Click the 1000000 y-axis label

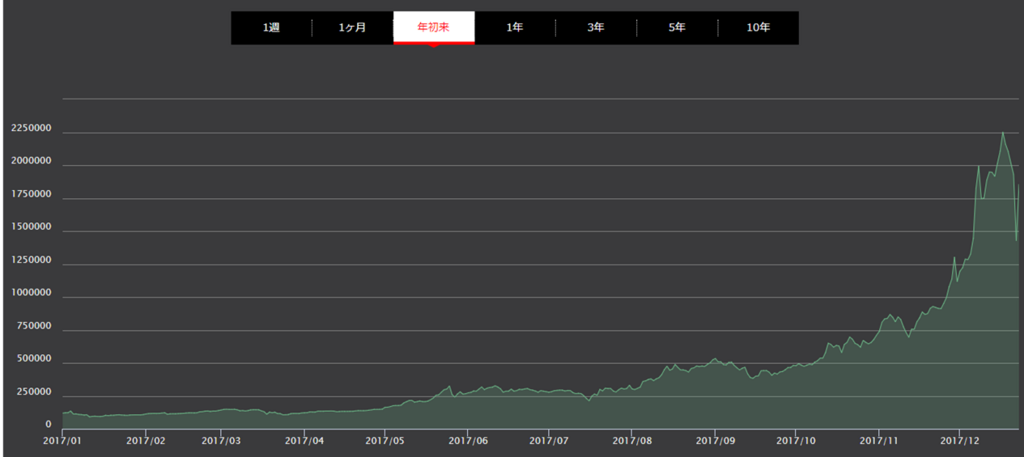pyautogui.click(x=31, y=293)
